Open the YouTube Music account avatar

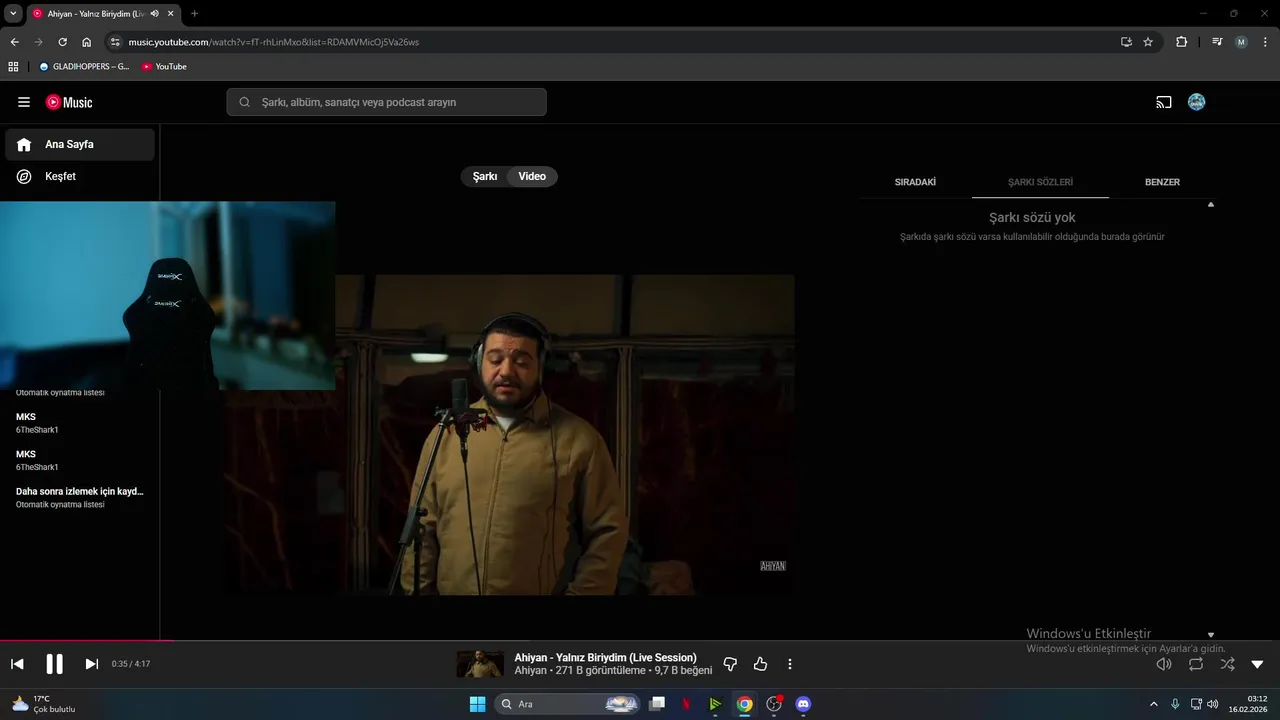(x=1196, y=102)
